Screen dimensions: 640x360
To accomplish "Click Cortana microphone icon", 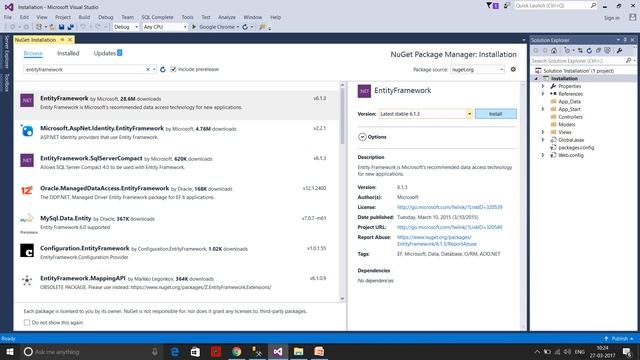I will [155, 351].
